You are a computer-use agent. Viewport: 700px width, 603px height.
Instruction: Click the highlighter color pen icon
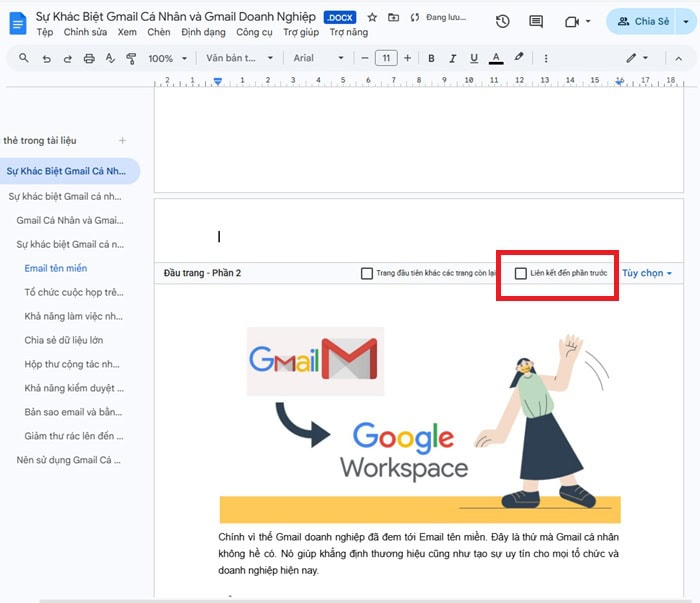(x=520, y=59)
